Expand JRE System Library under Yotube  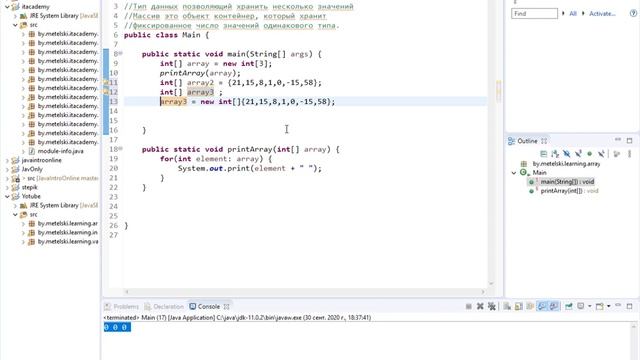[x=16, y=205]
